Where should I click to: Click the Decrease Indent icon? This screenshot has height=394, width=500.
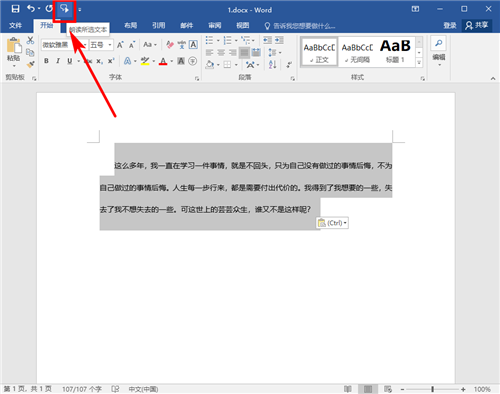click(x=267, y=41)
